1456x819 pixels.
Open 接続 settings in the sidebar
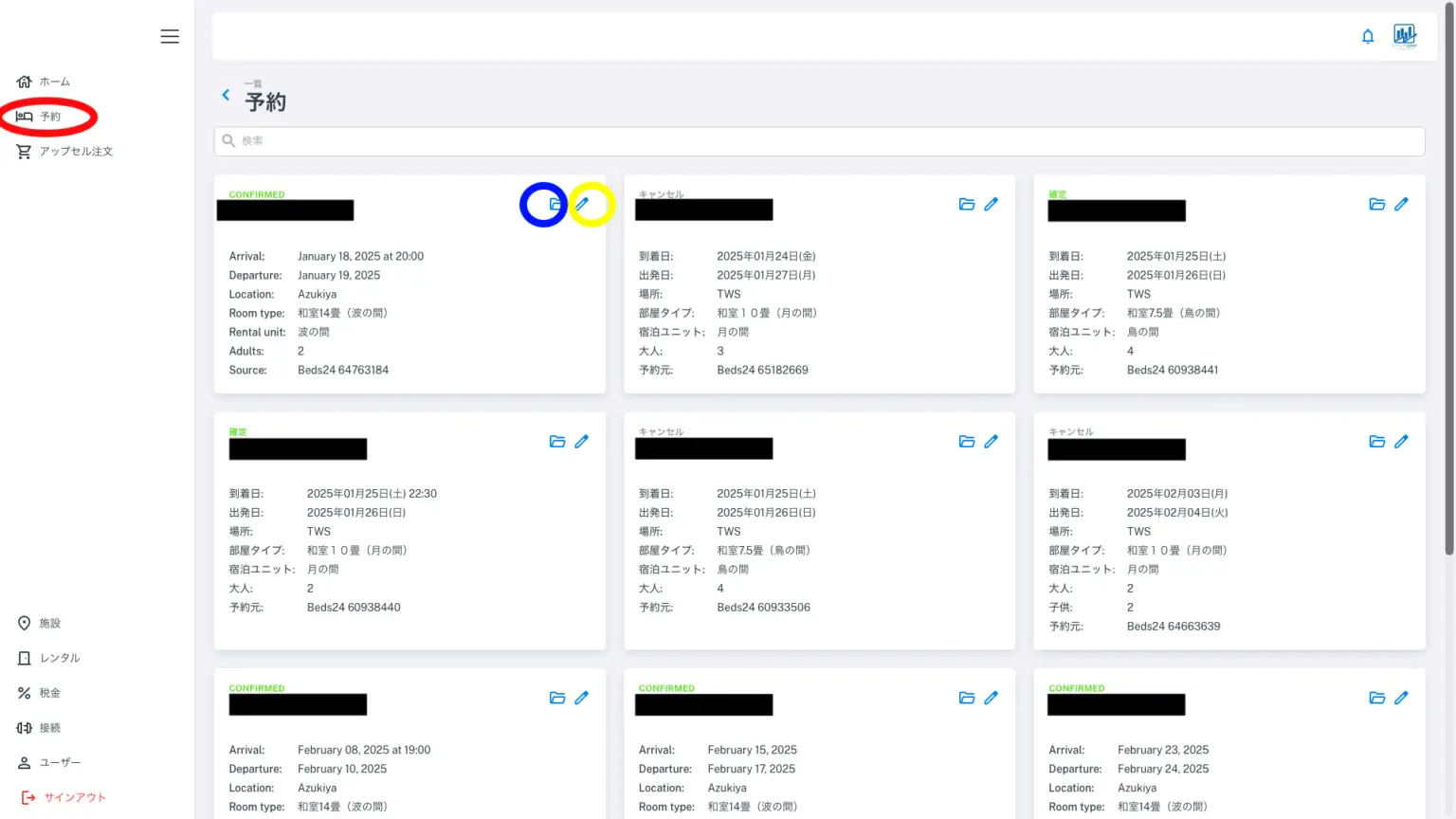pyautogui.click(x=49, y=728)
